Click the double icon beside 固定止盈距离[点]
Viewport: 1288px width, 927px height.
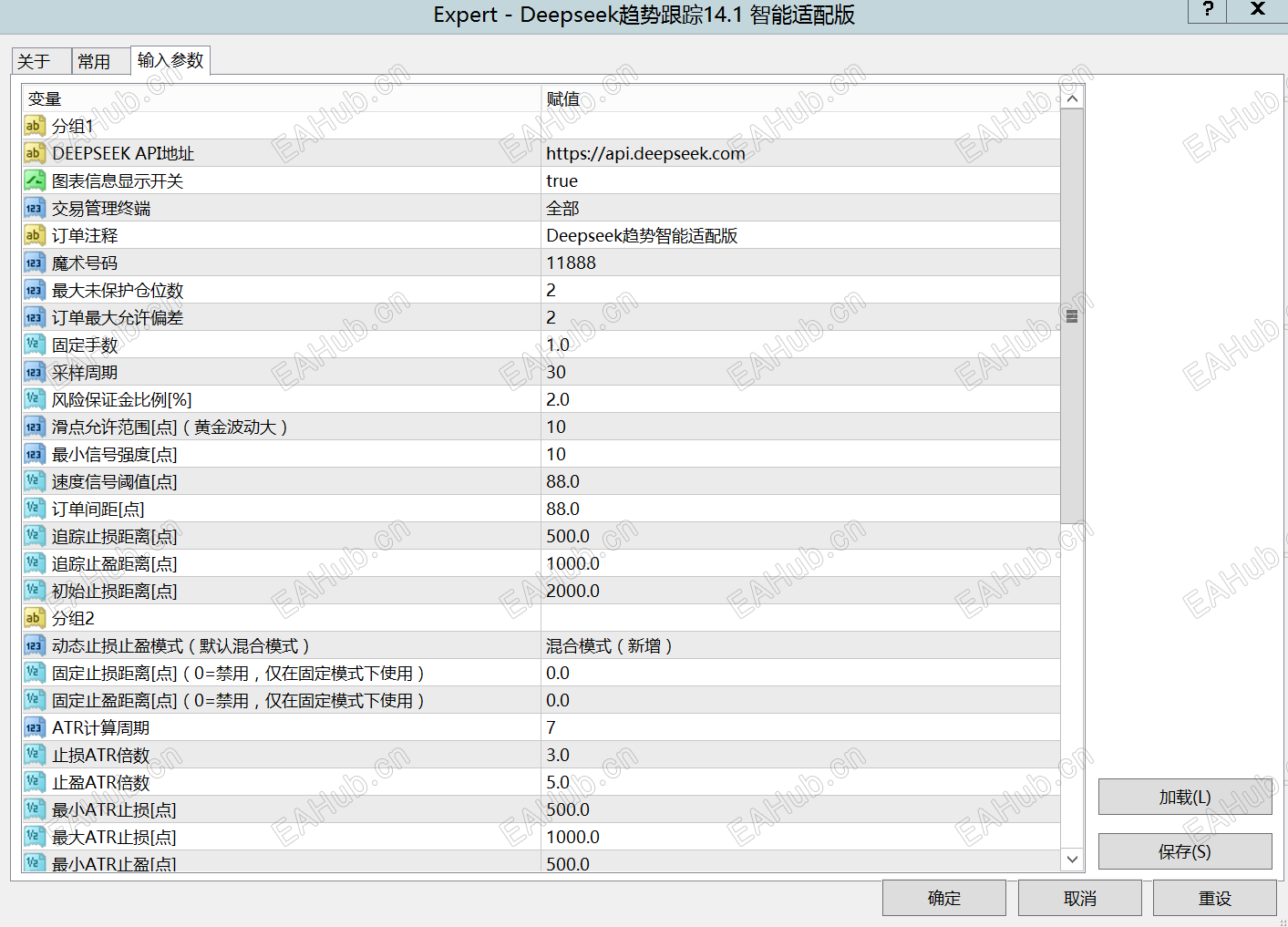(34, 700)
